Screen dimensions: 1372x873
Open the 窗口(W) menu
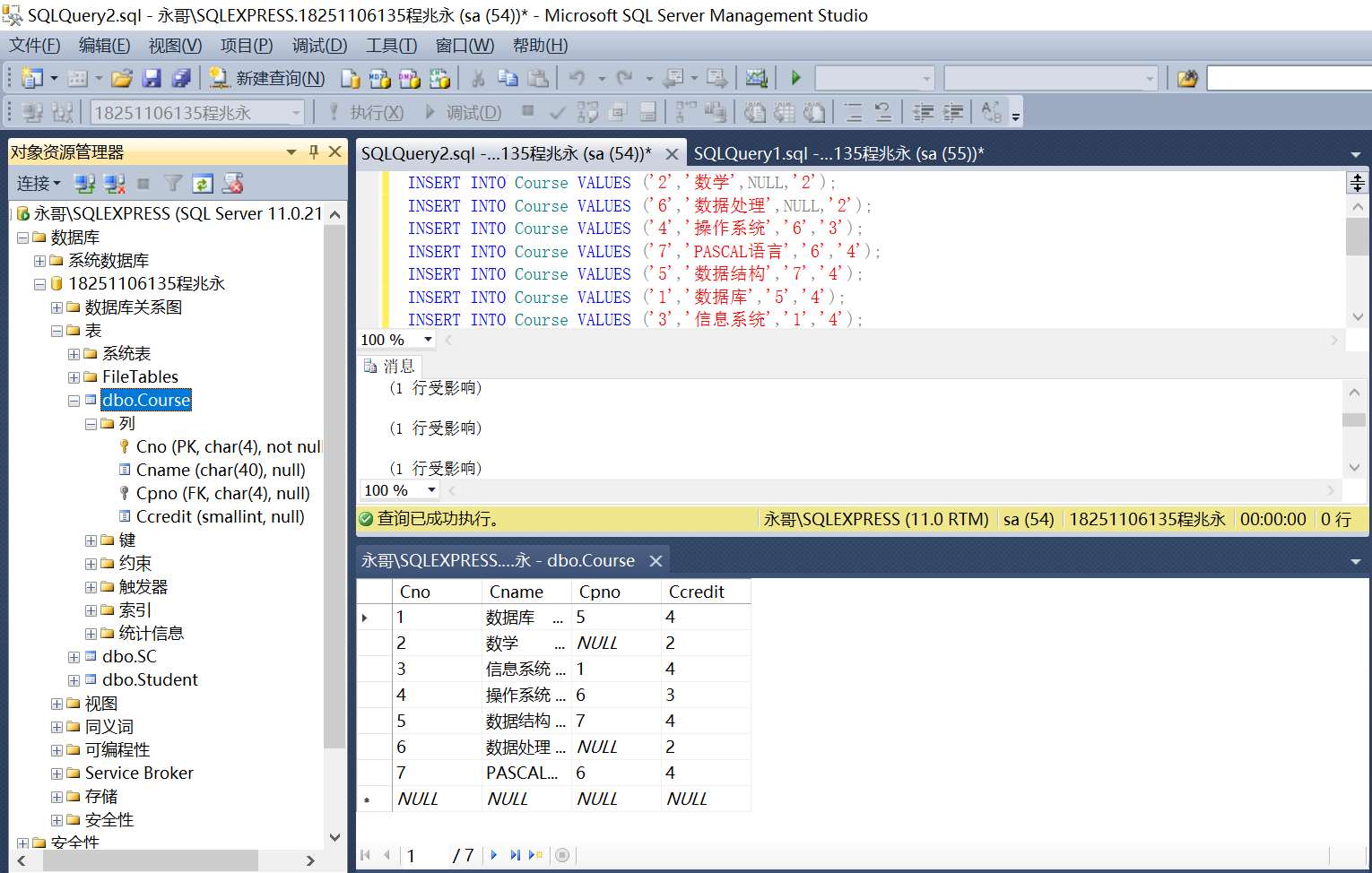click(x=464, y=46)
